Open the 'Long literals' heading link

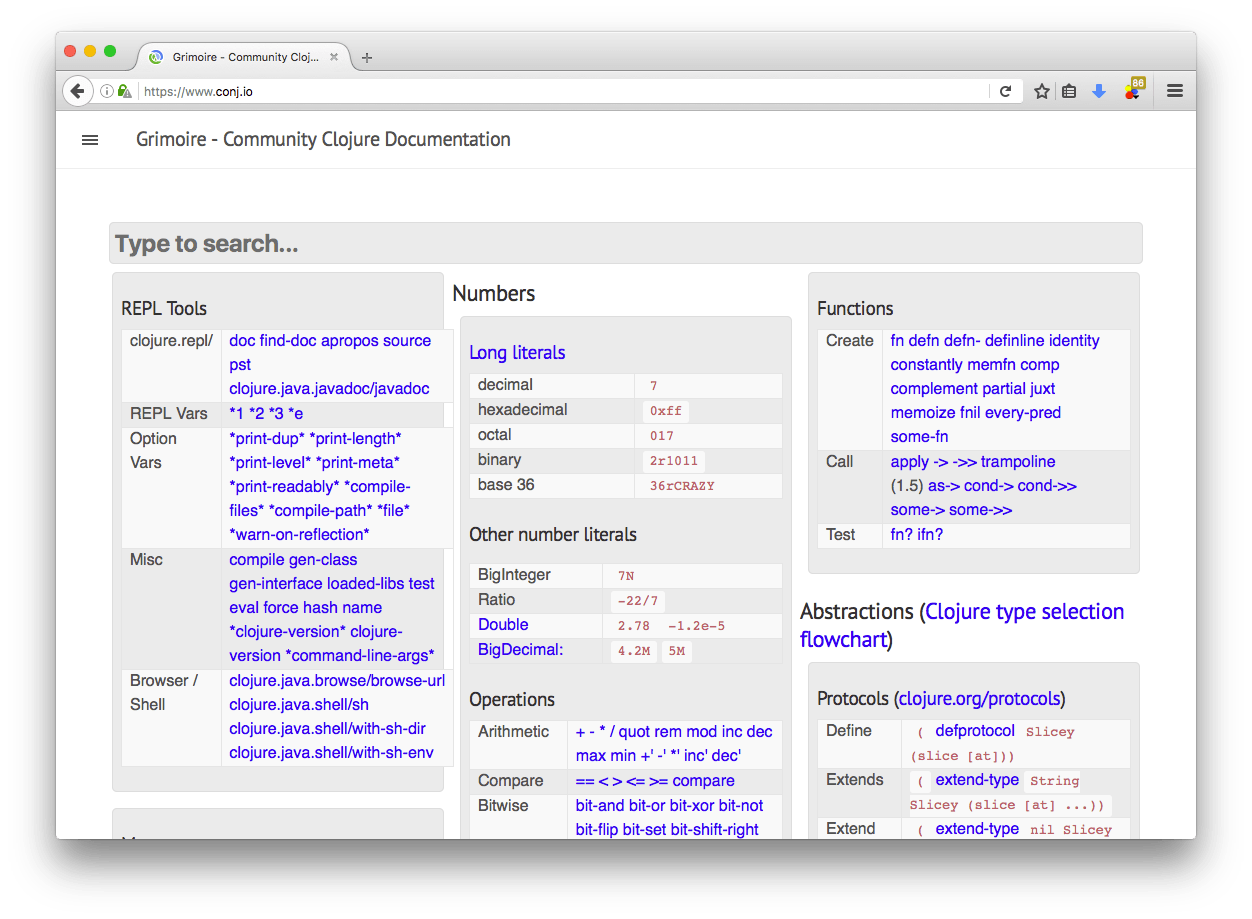pyautogui.click(x=517, y=353)
